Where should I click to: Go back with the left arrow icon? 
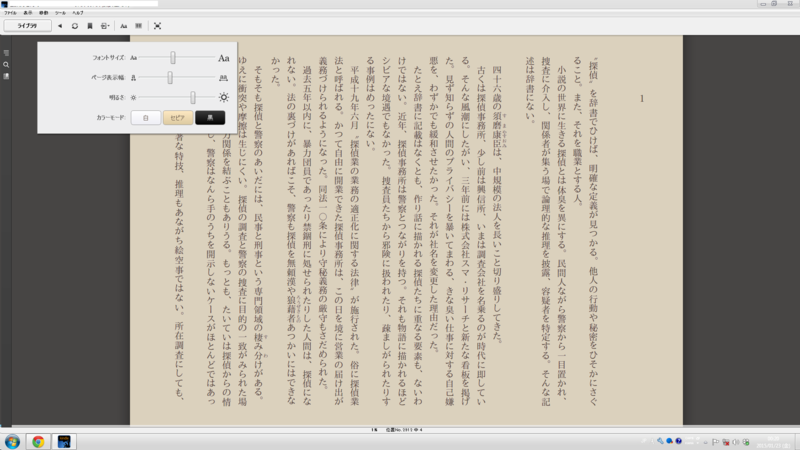tap(60, 26)
